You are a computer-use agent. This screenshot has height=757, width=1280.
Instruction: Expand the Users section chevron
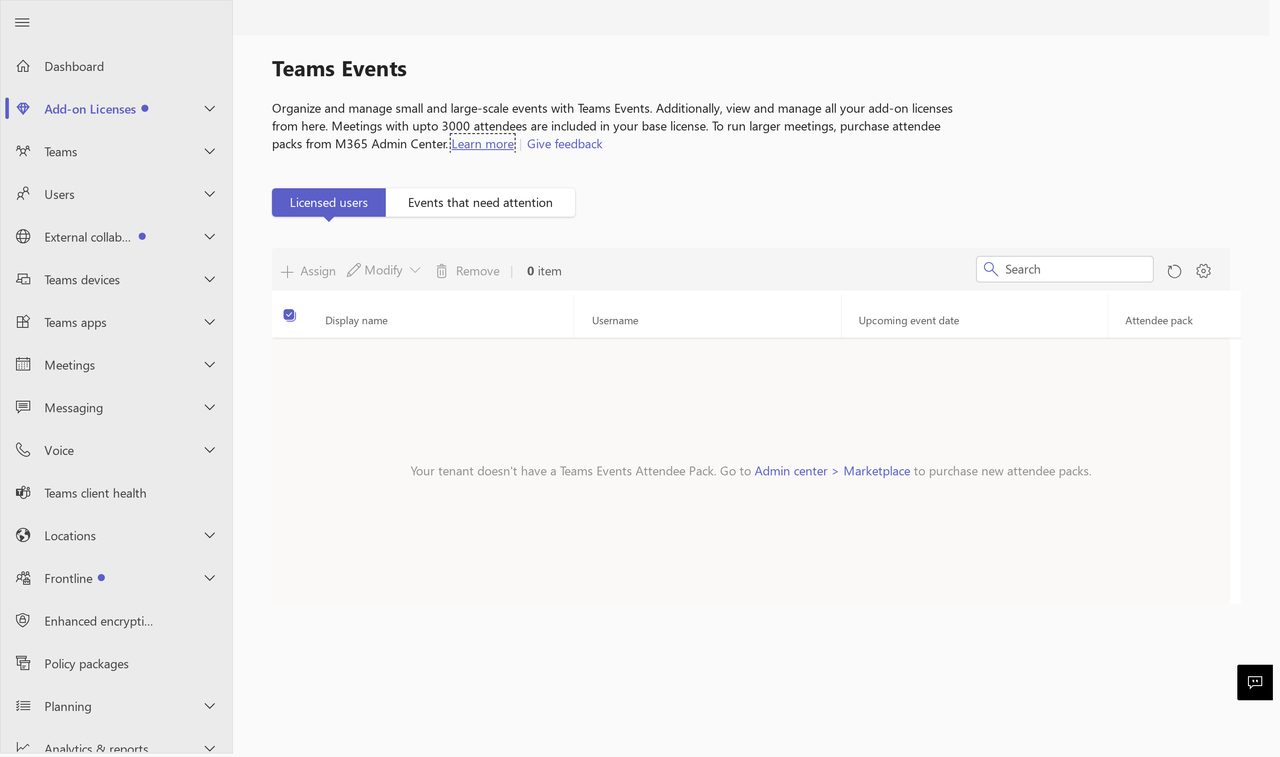210,194
